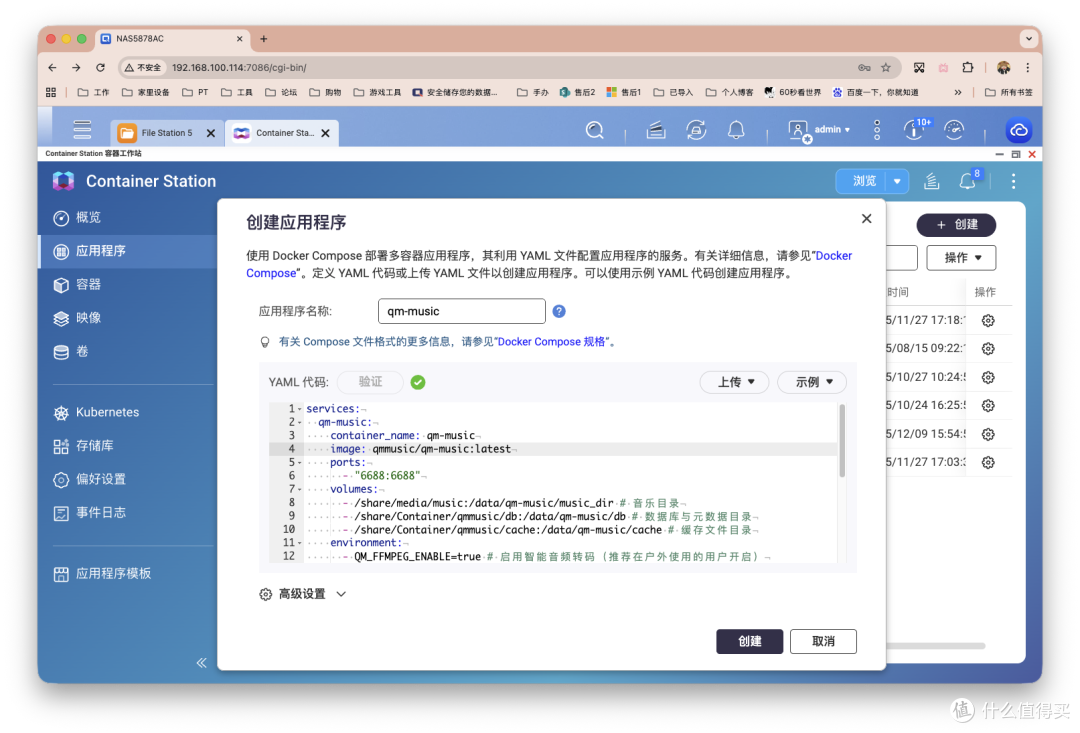
Task: Click the application name input showing qm-music
Action: pyautogui.click(x=461, y=311)
